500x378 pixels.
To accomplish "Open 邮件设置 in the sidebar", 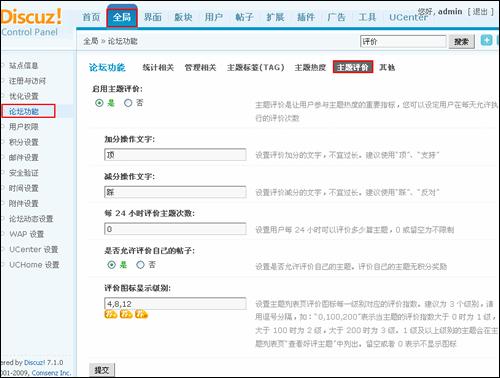I will tap(24, 157).
